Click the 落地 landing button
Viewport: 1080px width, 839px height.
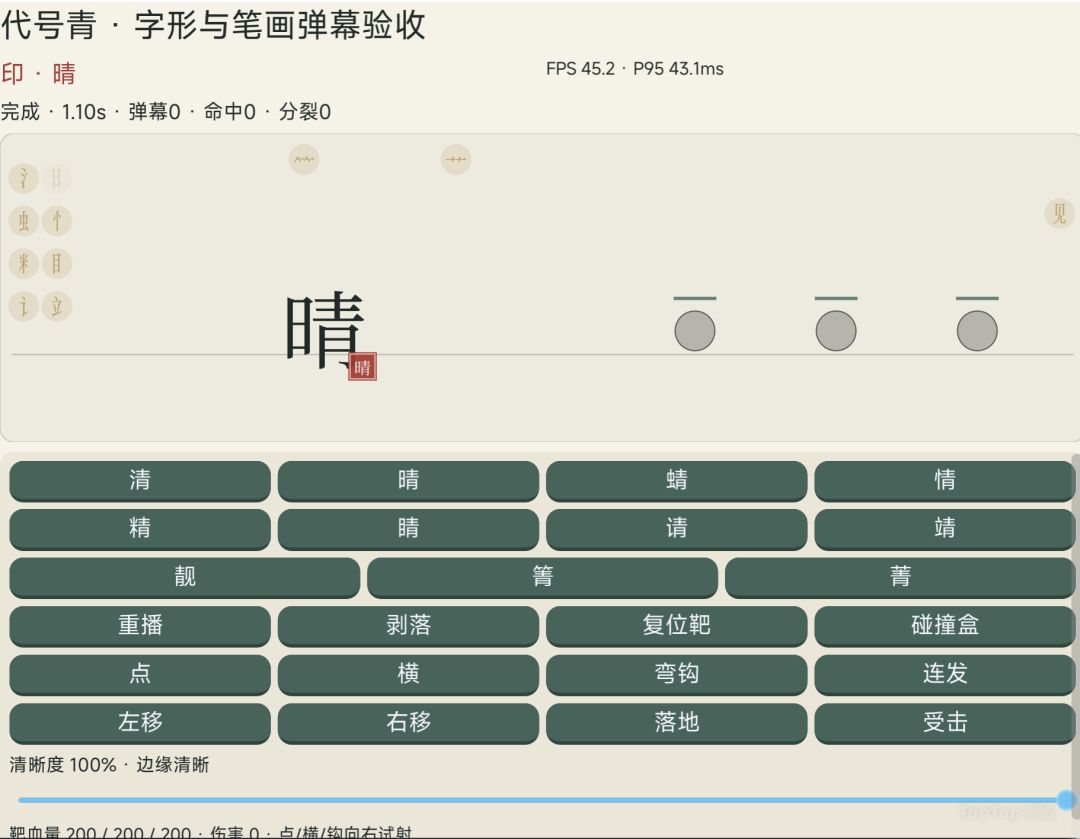pos(676,723)
